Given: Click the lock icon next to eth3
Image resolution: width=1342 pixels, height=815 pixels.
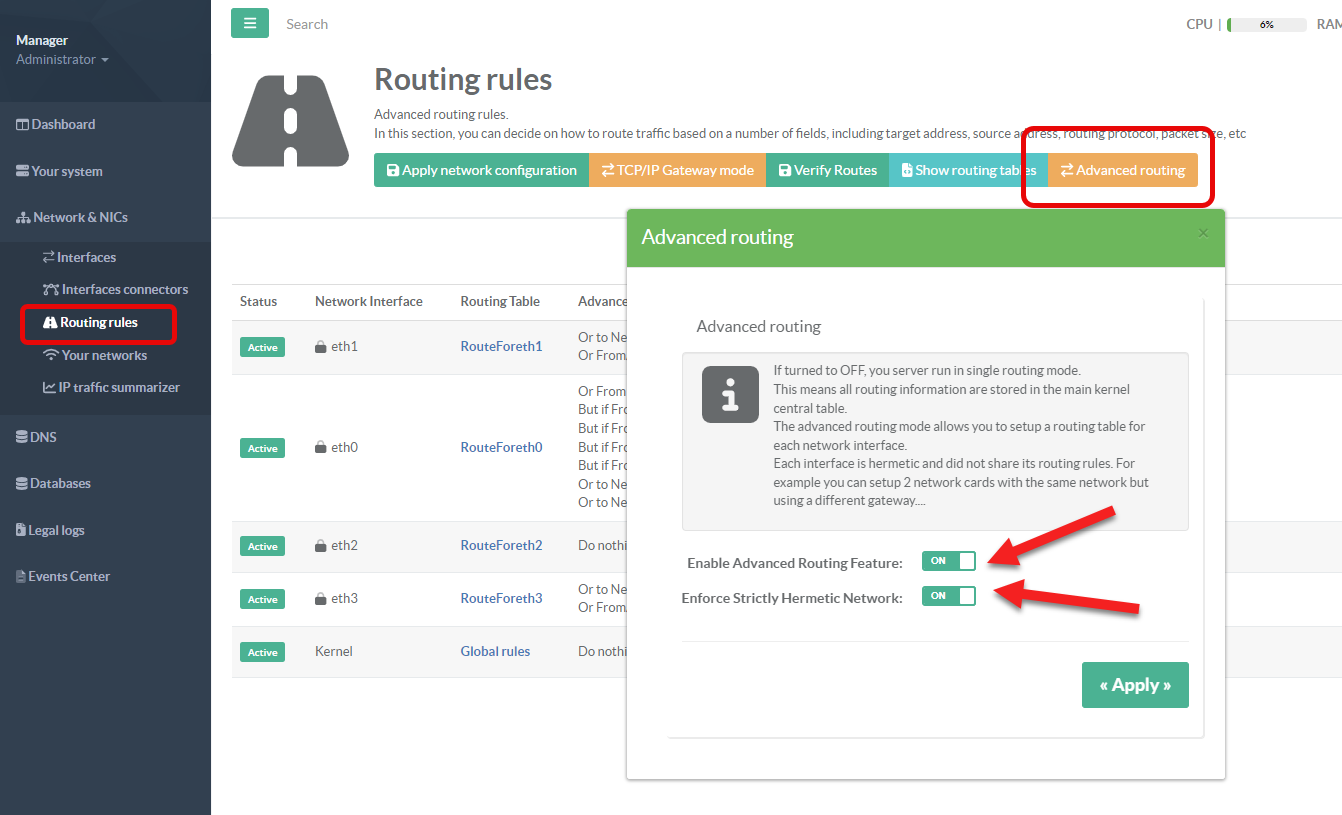Looking at the screenshot, I should (321, 599).
